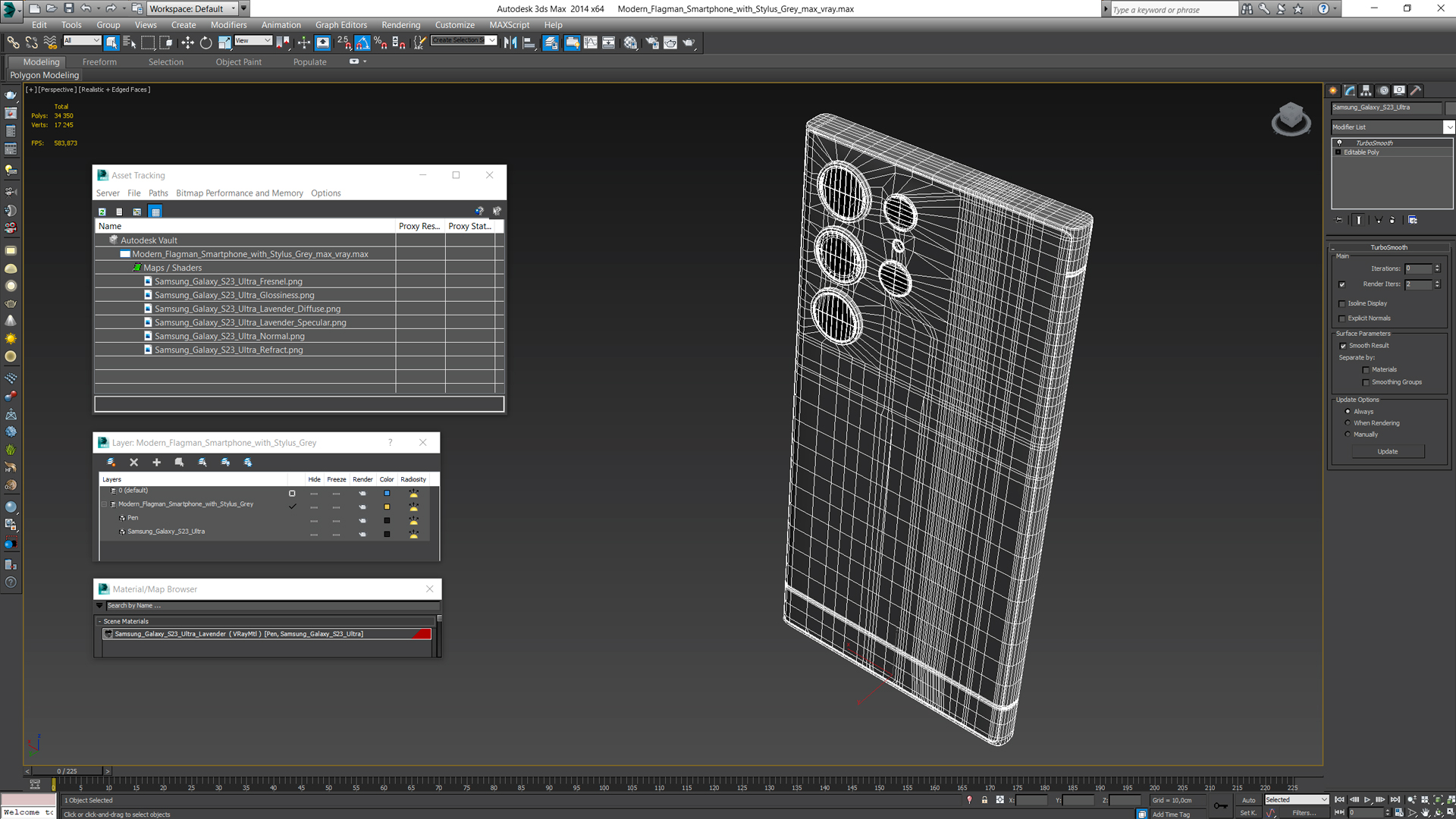
Task: Delete highlighted layers with X icon
Action: point(134,462)
